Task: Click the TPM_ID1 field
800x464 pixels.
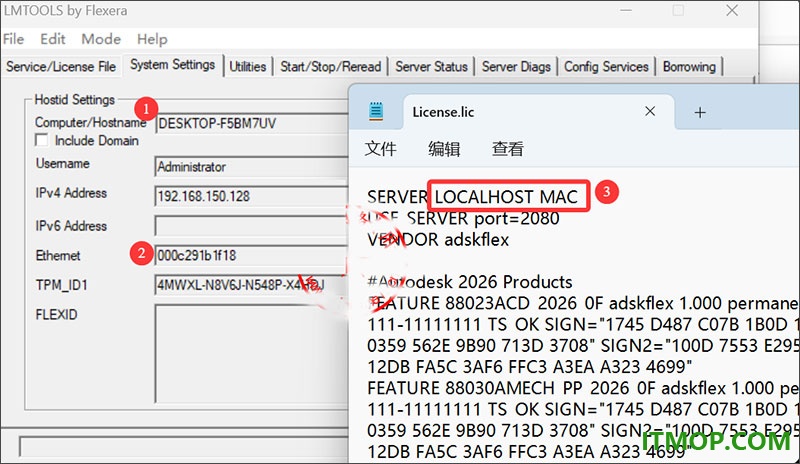Action: (x=252, y=285)
